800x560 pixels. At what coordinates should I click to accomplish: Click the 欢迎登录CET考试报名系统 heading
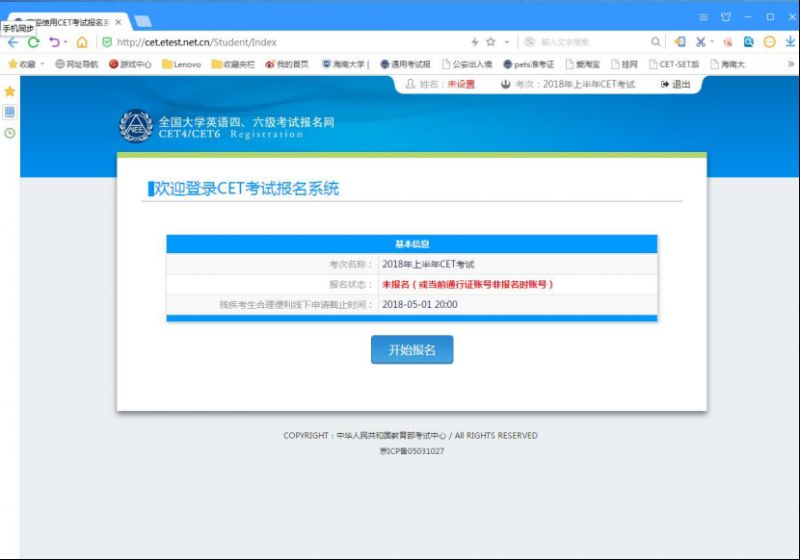(x=246, y=189)
